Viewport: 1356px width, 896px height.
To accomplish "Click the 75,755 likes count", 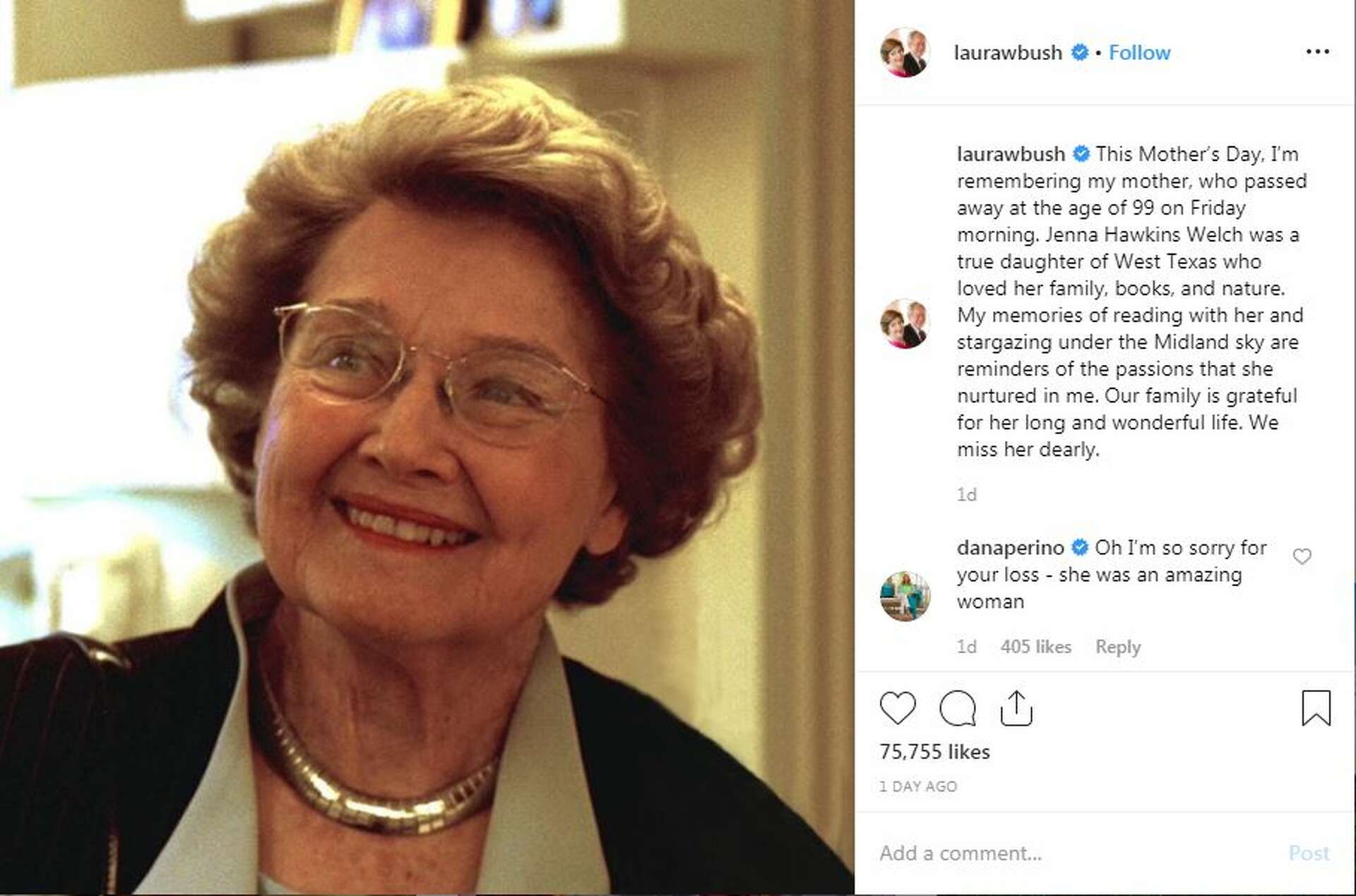I will [x=935, y=751].
